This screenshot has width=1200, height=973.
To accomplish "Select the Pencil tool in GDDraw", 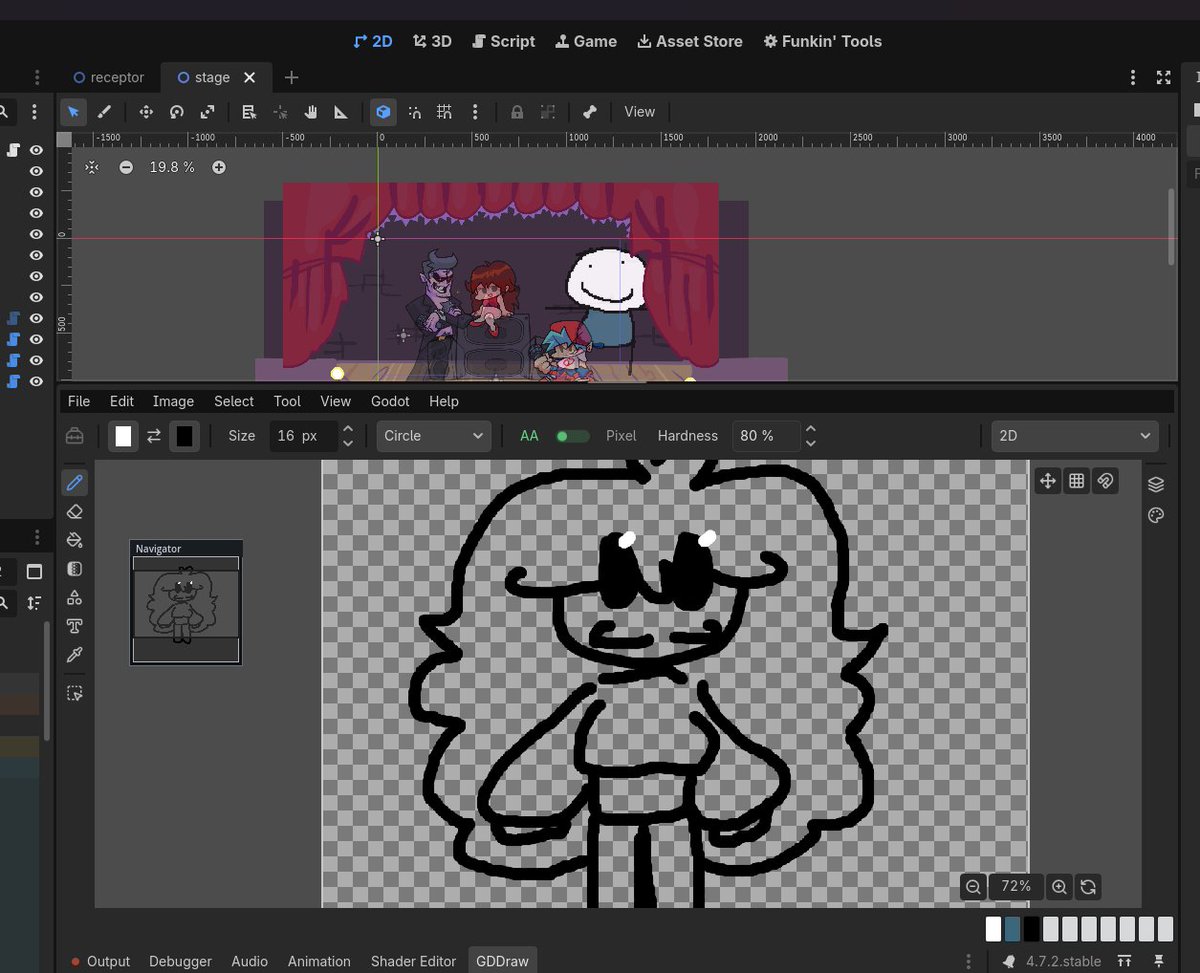I will [x=74, y=483].
